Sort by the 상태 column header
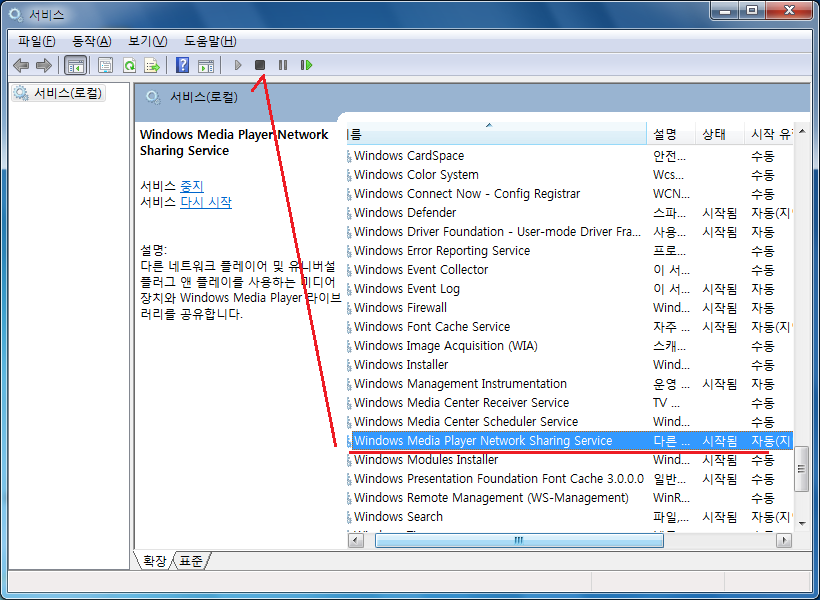The height and width of the screenshot is (600, 820). click(720, 134)
